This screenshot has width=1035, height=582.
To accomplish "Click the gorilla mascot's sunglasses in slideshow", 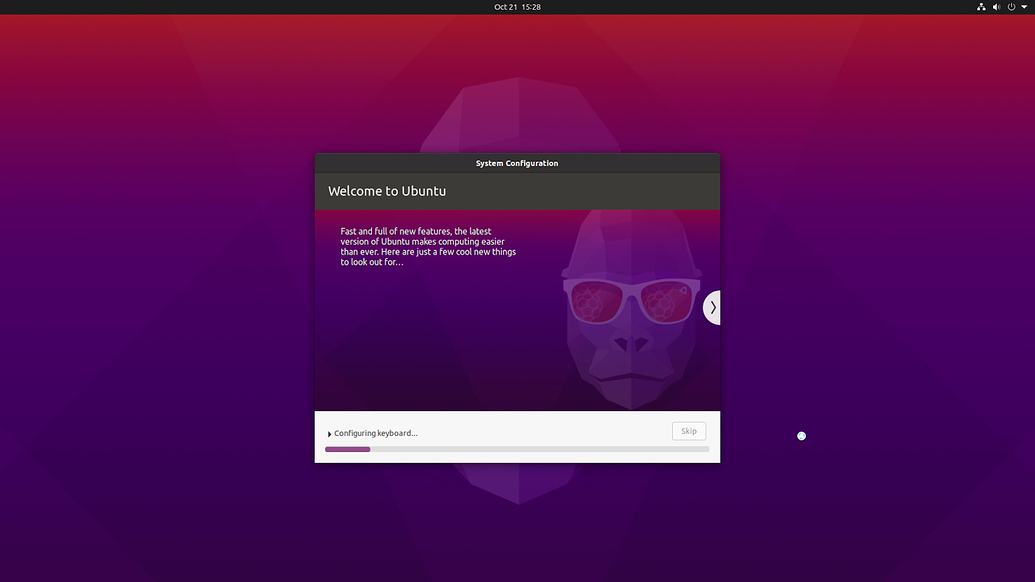I will 630,300.
